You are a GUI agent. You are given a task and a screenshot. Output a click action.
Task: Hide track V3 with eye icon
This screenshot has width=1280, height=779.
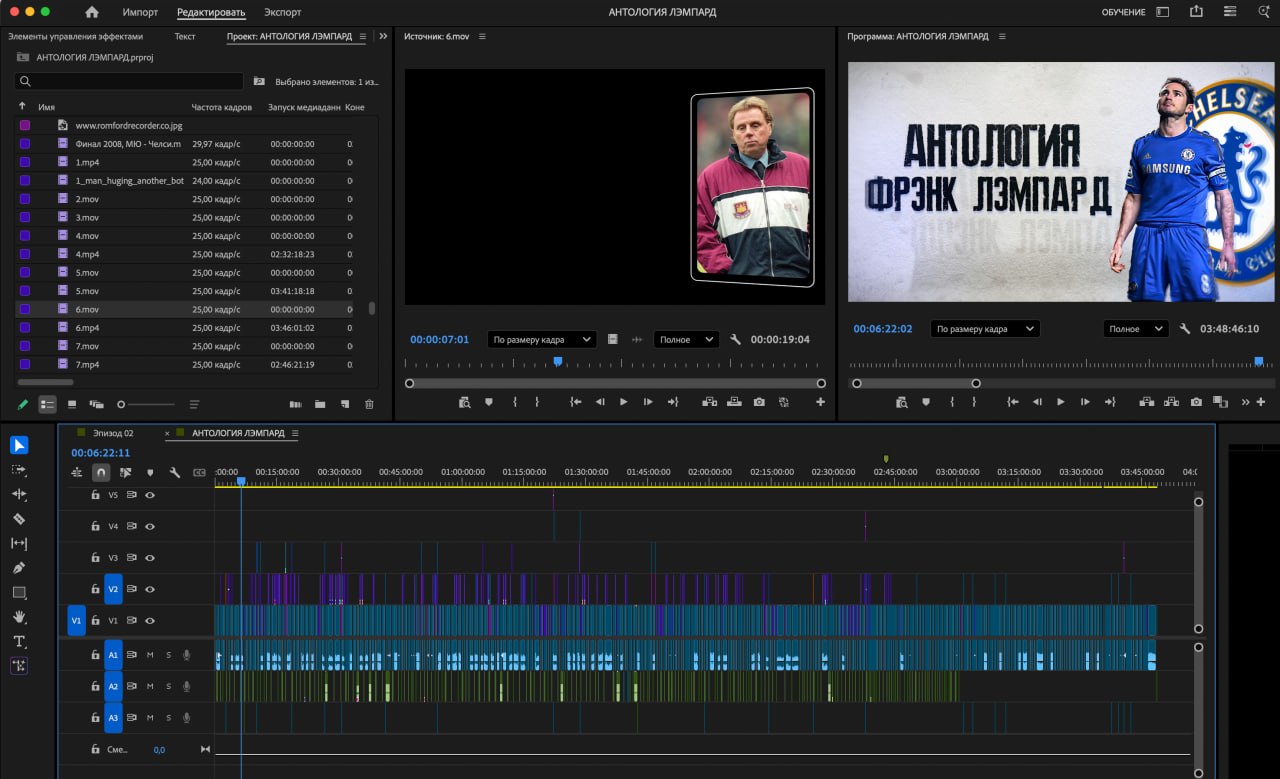click(150, 557)
